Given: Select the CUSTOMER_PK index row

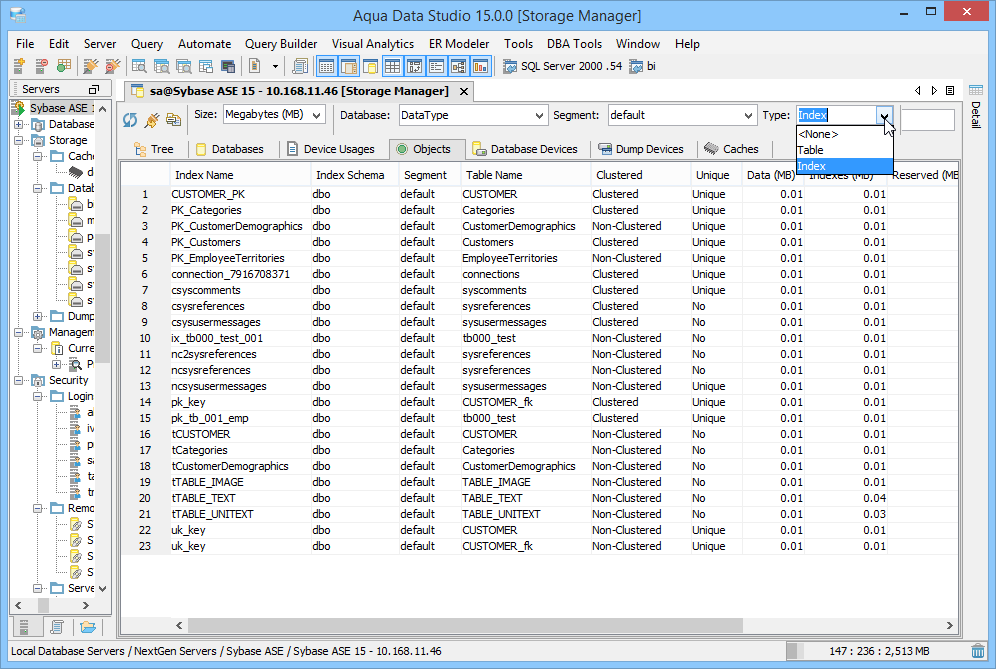Looking at the screenshot, I should coord(539,194).
